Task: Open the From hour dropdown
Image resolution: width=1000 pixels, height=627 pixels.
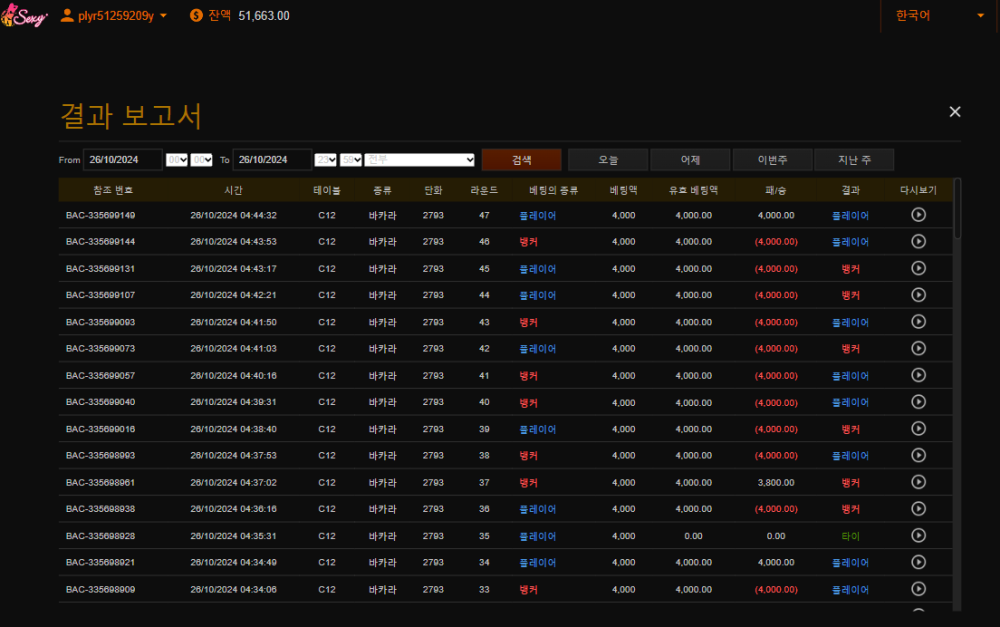Action: click(x=177, y=160)
